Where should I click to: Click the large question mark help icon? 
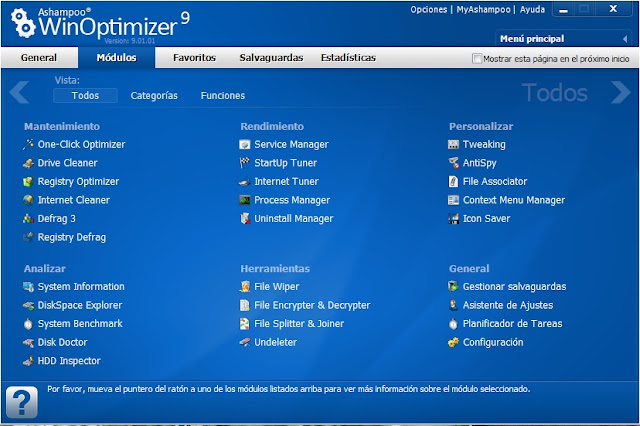[x=22, y=402]
